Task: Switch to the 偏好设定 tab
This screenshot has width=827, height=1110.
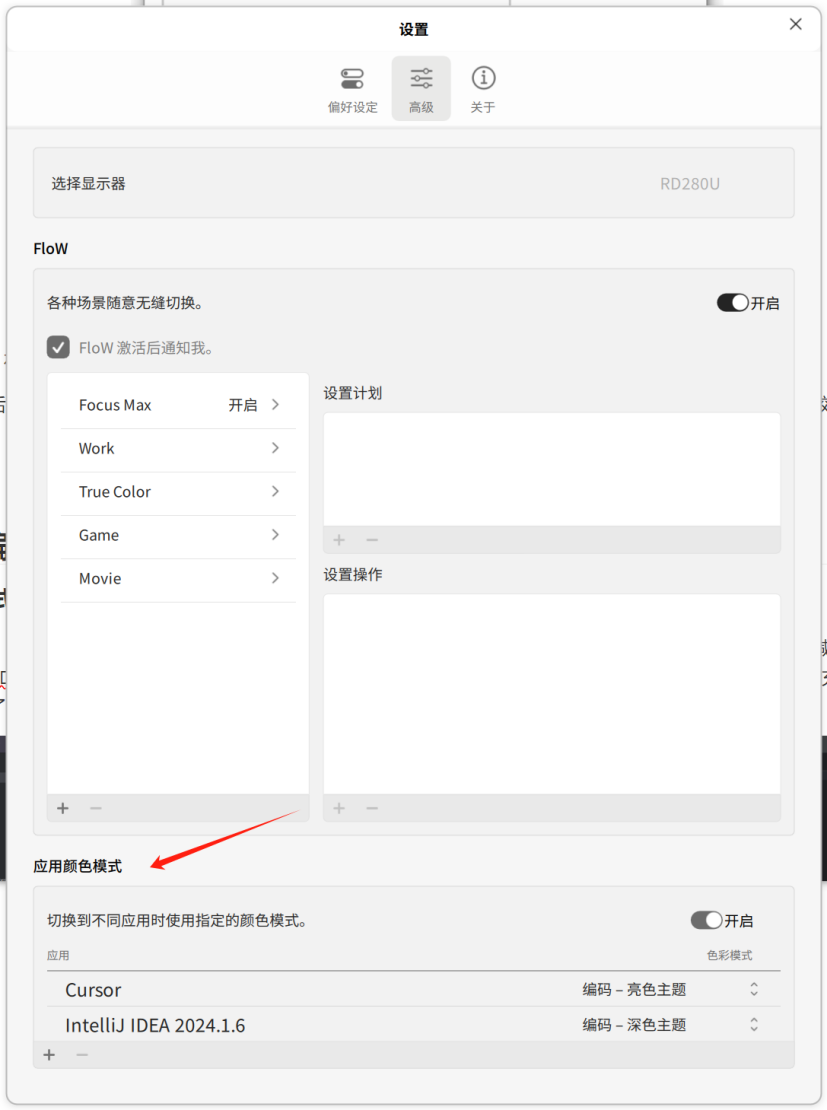Action: coord(352,88)
